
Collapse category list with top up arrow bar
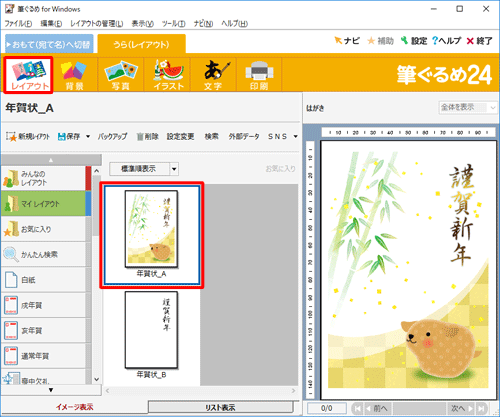point(51,160)
